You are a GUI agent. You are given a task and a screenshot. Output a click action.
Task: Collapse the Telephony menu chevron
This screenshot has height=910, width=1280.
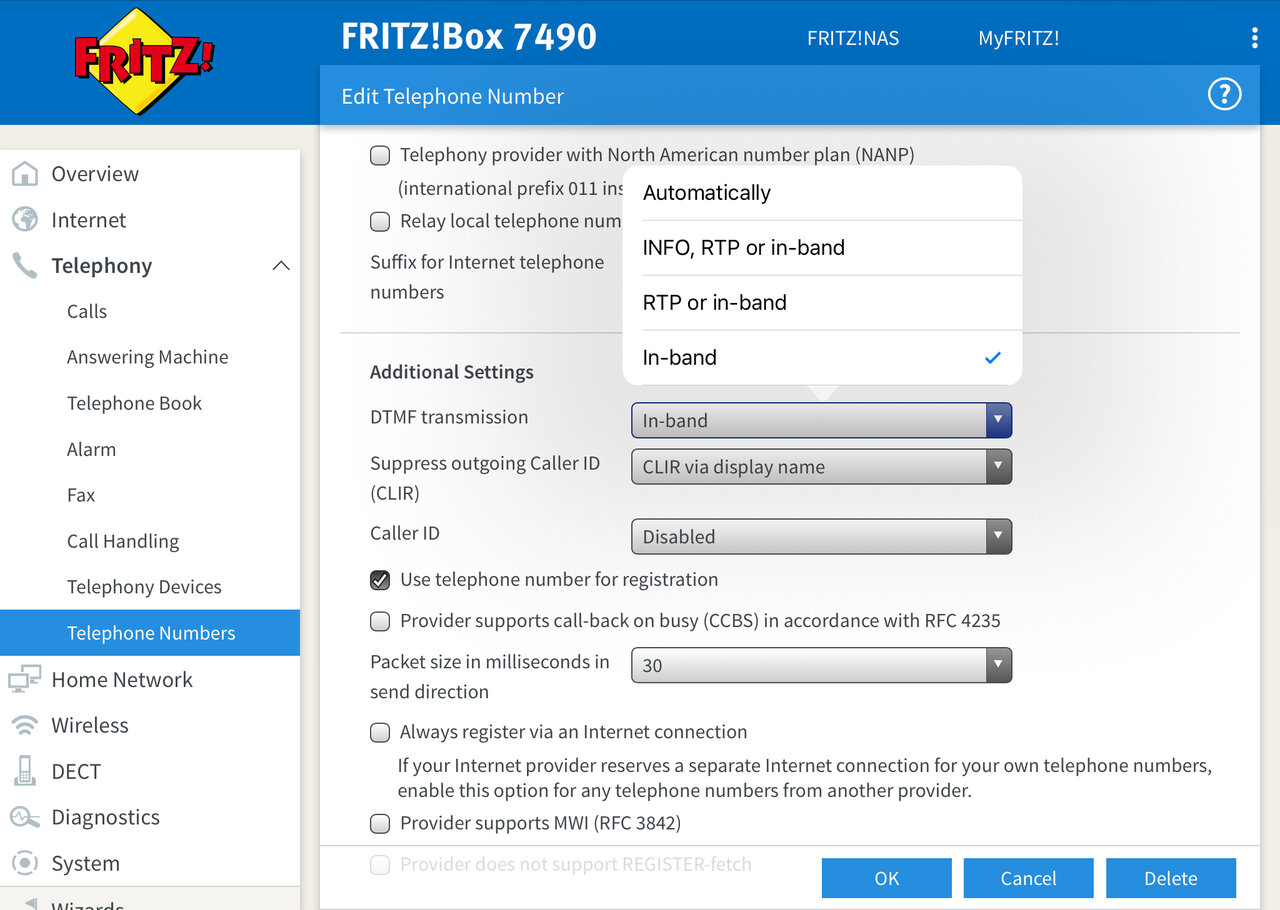pos(281,266)
